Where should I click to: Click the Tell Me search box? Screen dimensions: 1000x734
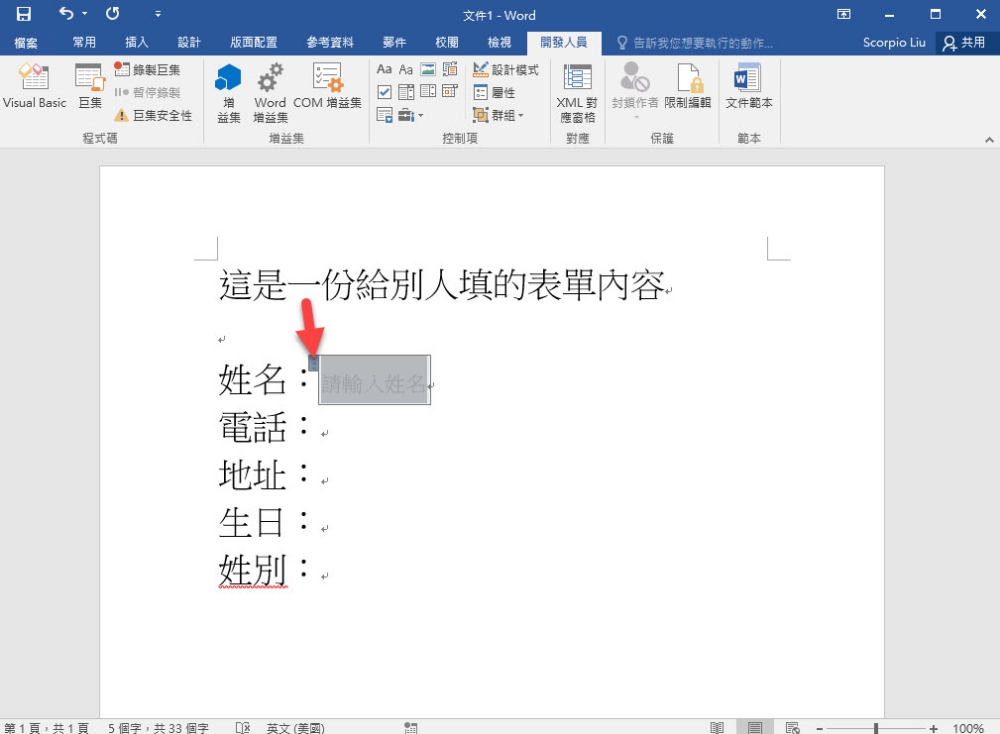tap(695, 43)
